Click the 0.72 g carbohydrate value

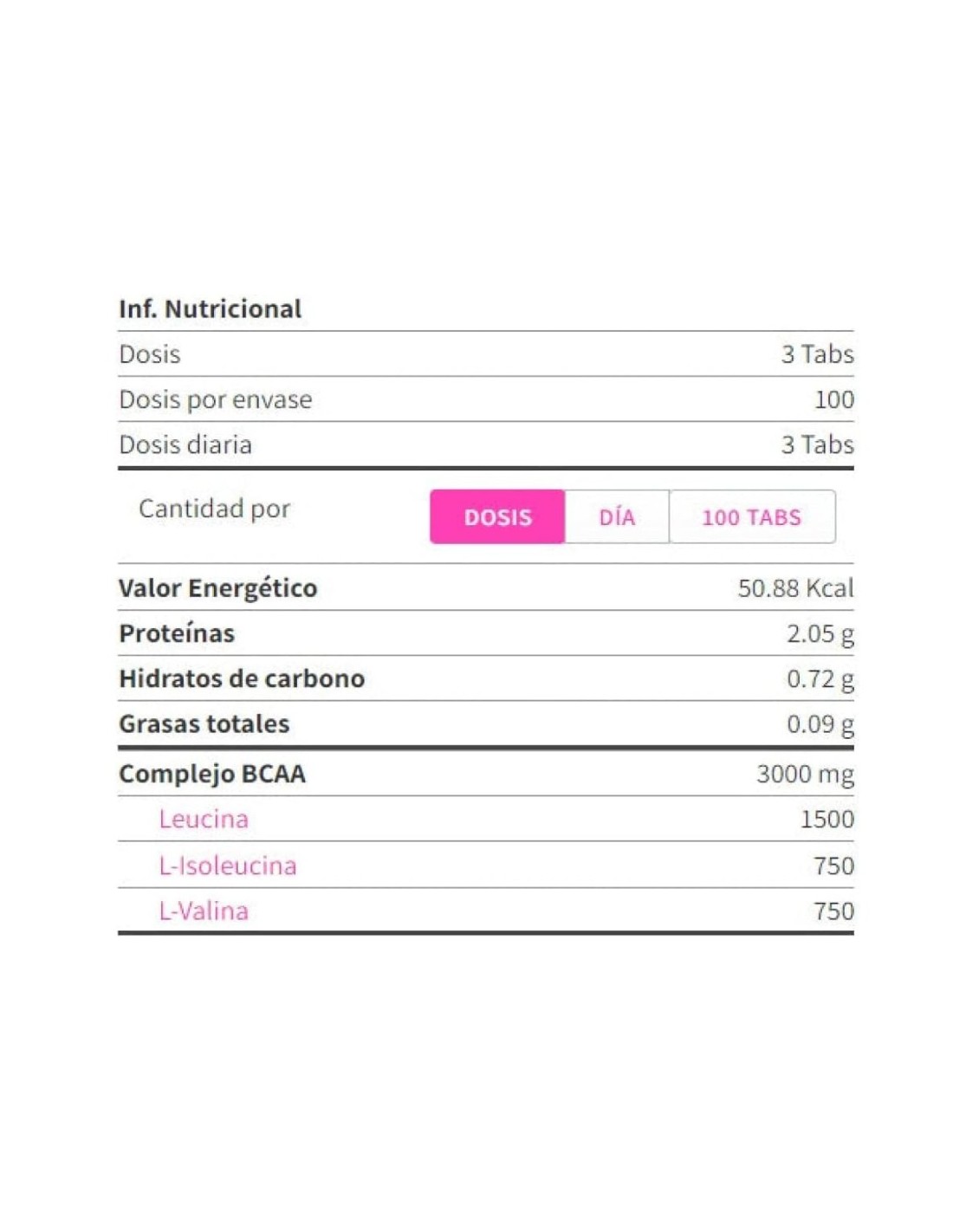tap(820, 678)
